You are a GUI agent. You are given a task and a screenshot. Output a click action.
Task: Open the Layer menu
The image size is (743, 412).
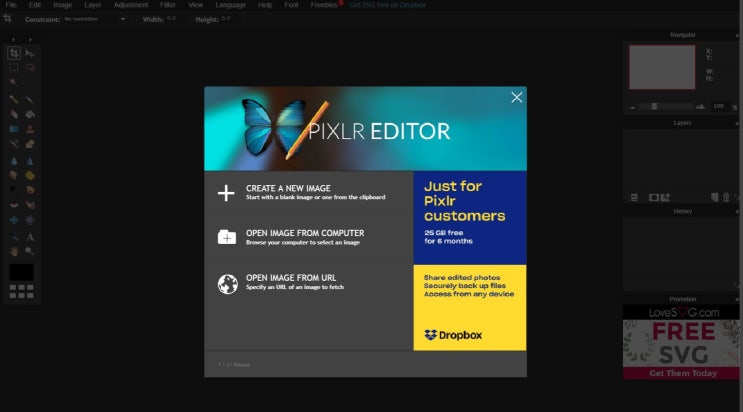(x=93, y=5)
